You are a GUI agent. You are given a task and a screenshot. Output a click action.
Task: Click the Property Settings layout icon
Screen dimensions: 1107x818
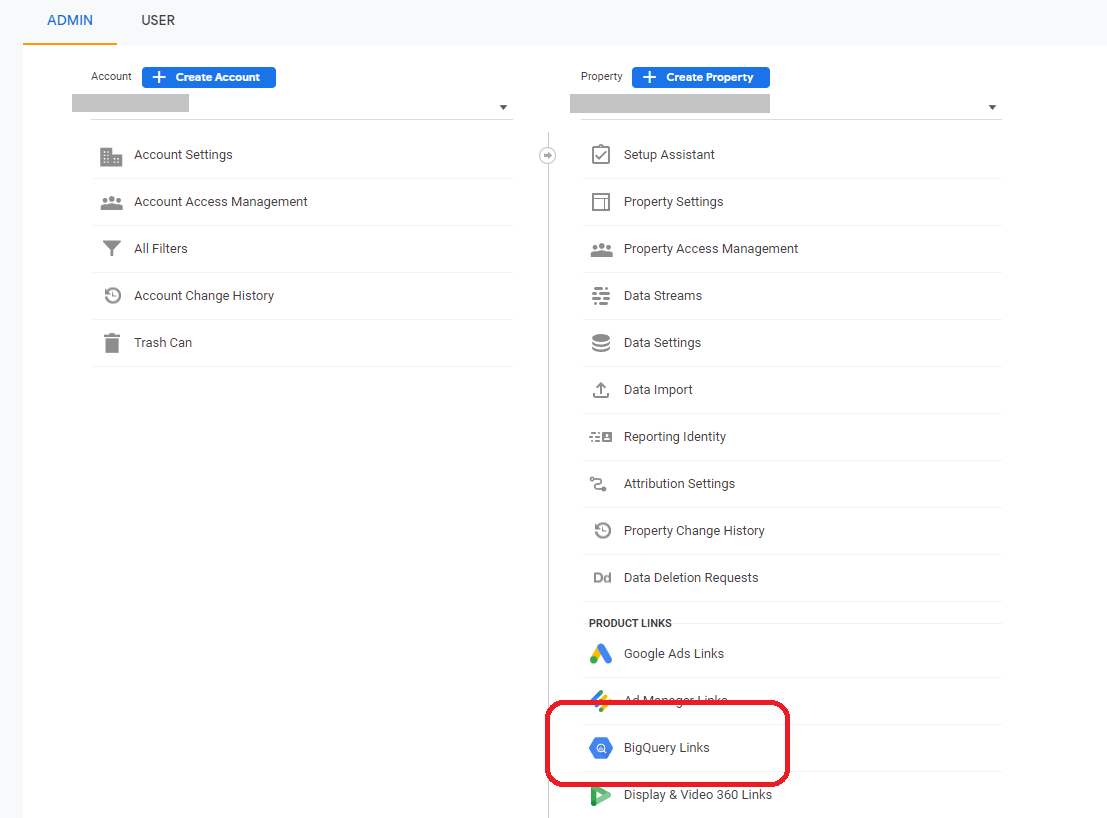click(601, 202)
